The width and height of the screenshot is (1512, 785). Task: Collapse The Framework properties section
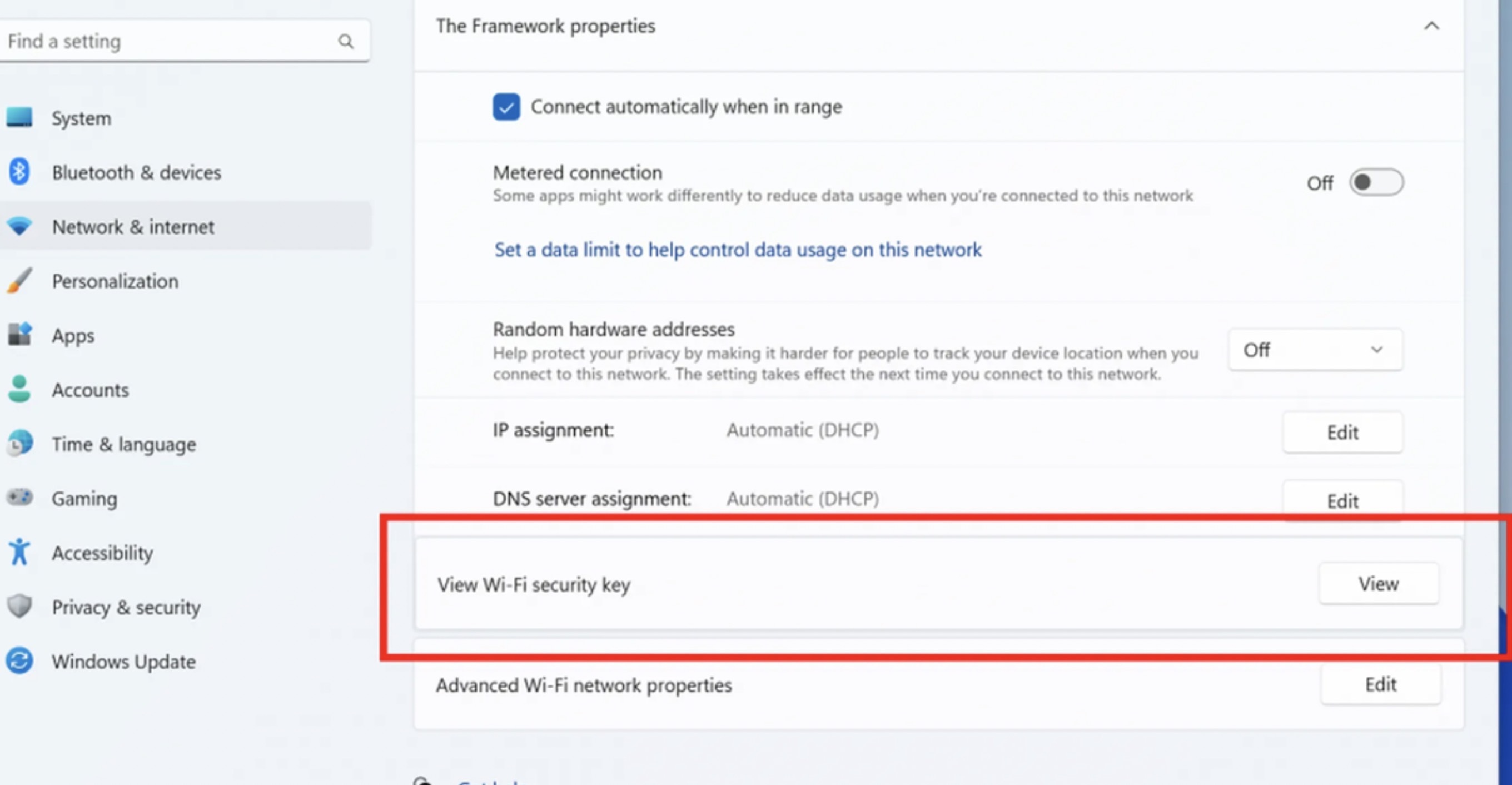(1431, 26)
